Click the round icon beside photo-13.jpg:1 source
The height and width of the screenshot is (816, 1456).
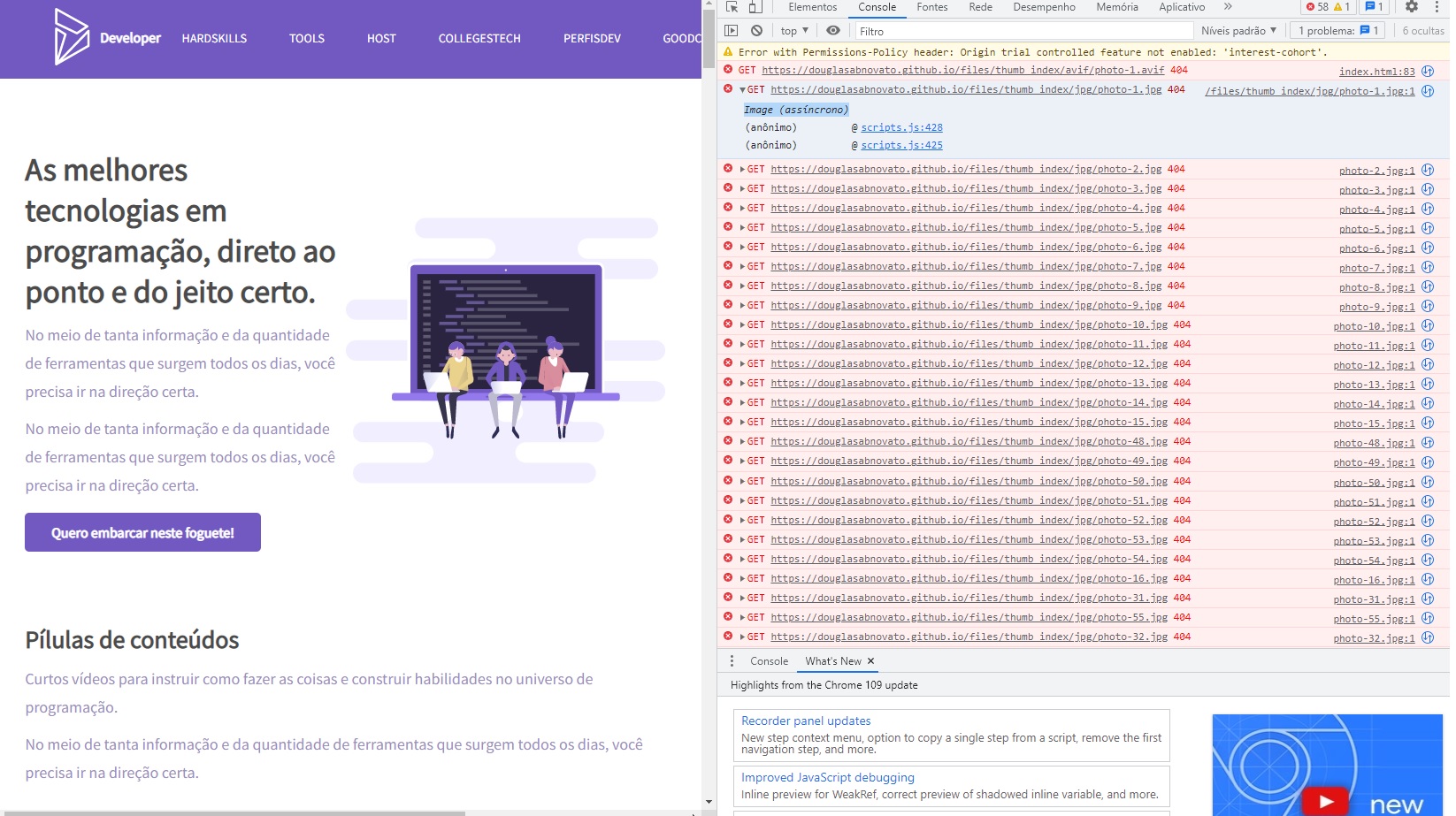[x=1428, y=384]
